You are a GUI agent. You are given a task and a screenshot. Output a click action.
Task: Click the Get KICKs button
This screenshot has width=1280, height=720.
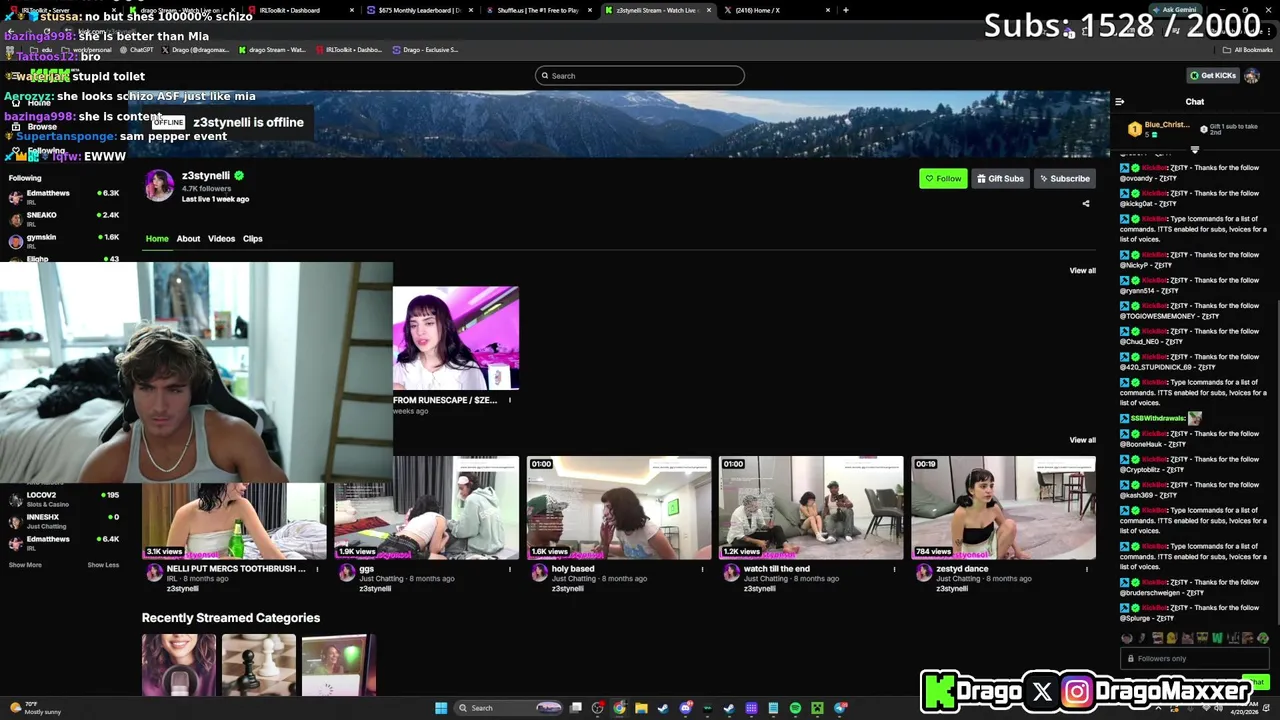point(1212,76)
